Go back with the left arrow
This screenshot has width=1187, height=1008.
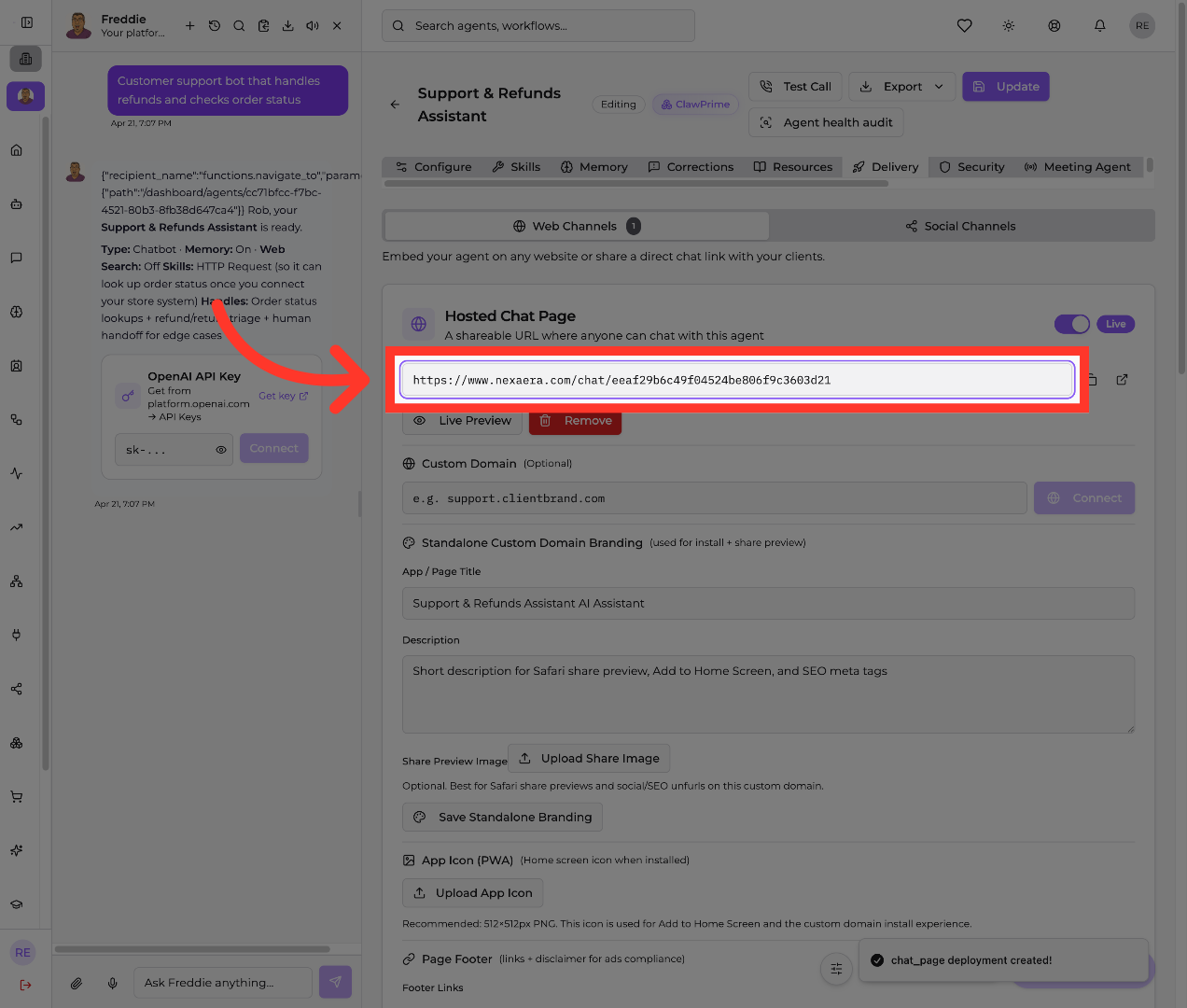(x=395, y=105)
